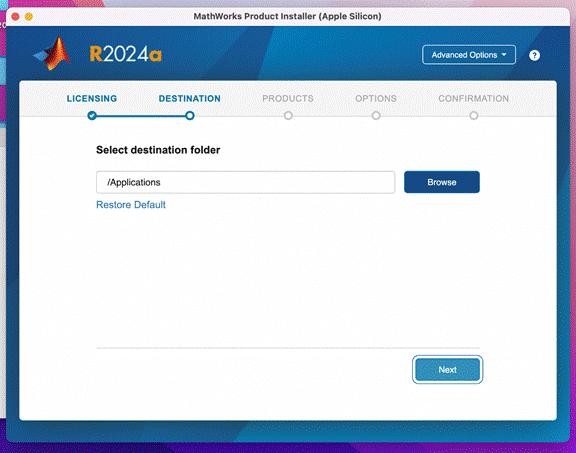Click the Options step circle marker

click(x=376, y=116)
